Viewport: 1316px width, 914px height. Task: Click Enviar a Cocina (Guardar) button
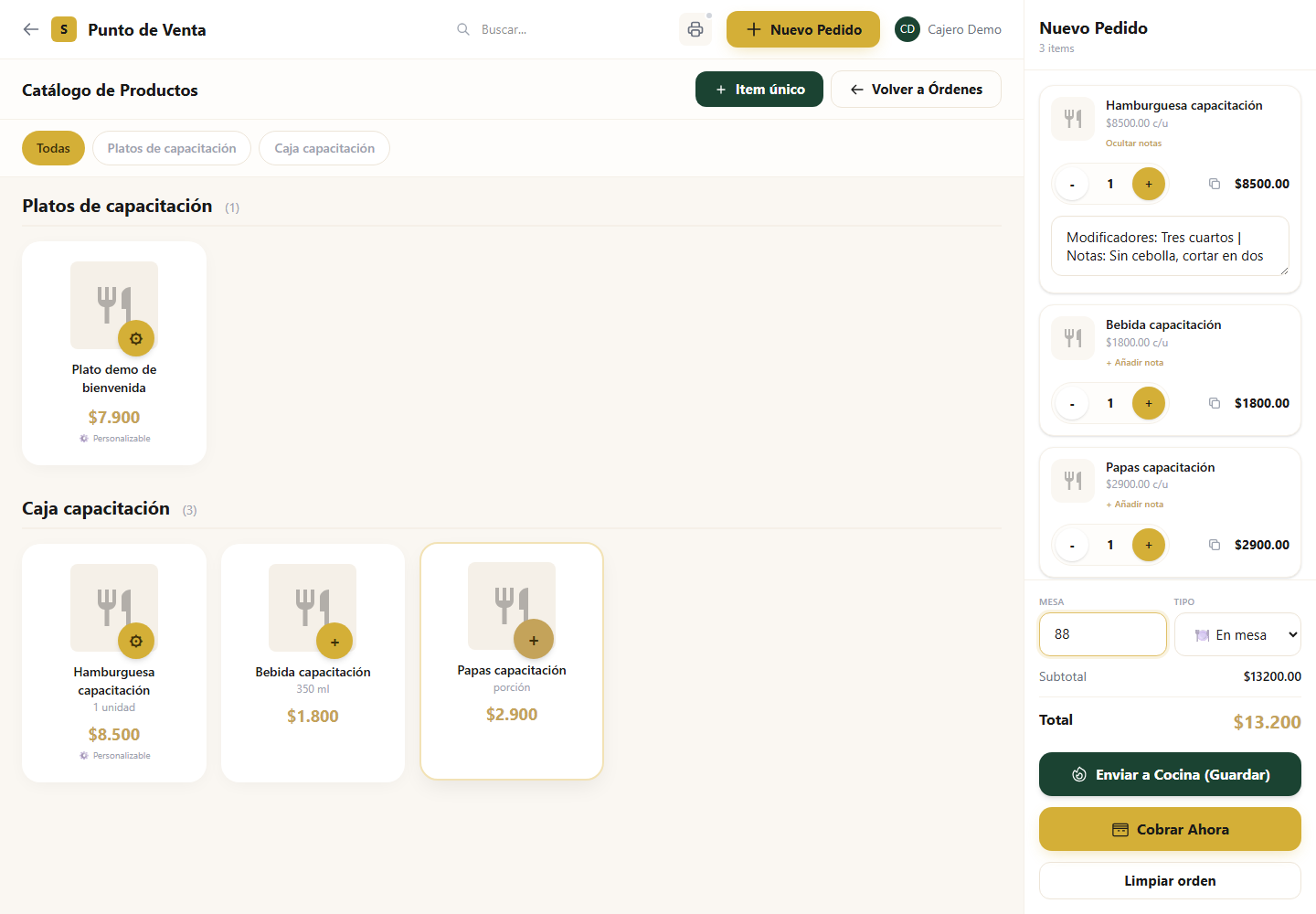[1170, 774]
